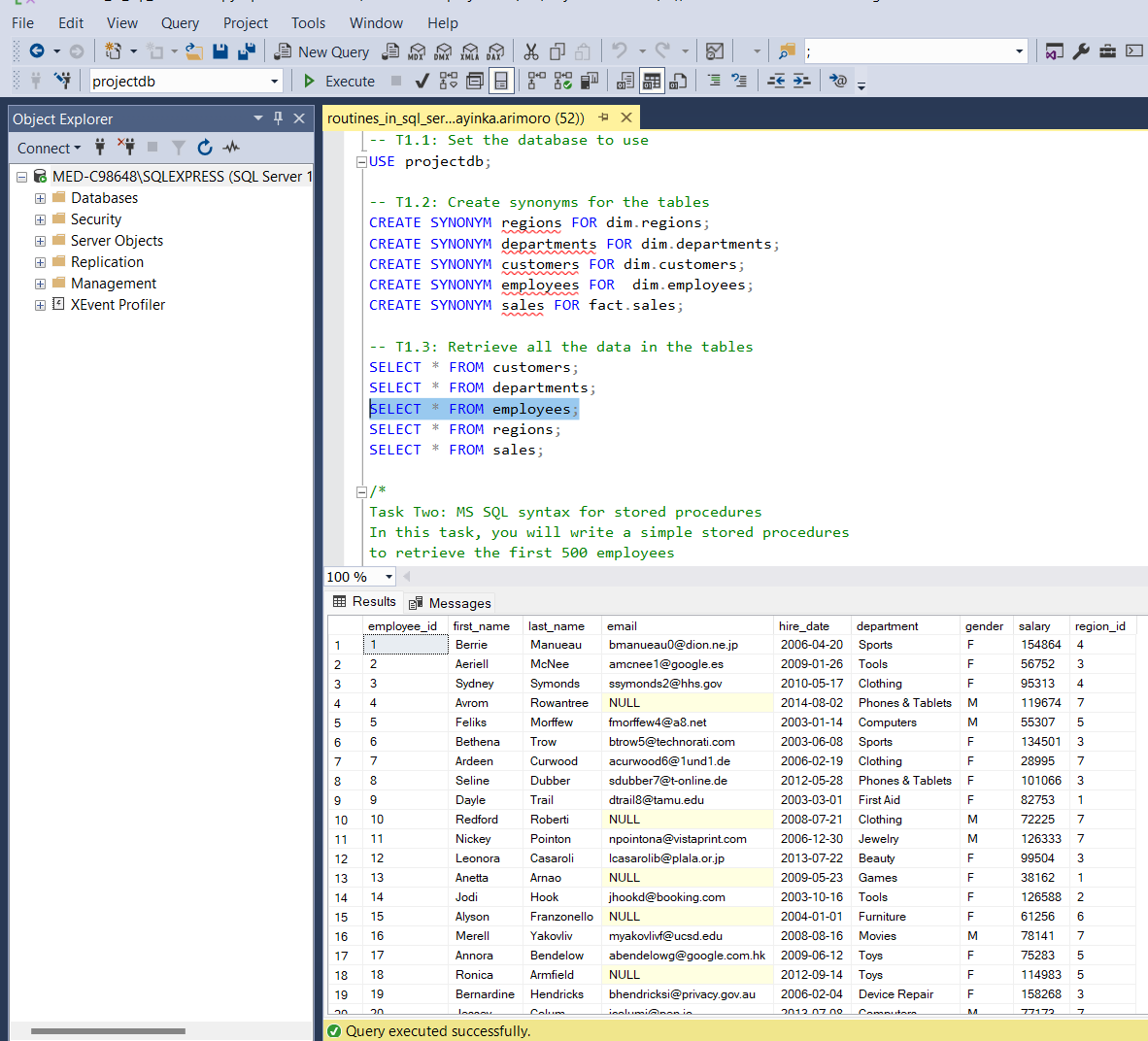Click the hire_date column header

click(x=804, y=626)
